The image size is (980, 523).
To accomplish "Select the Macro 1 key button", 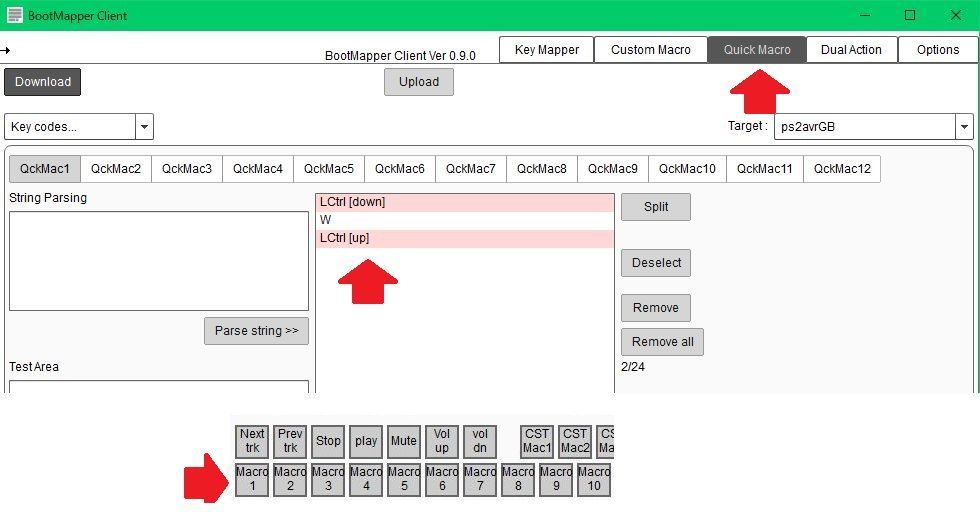I will (252, 479).
